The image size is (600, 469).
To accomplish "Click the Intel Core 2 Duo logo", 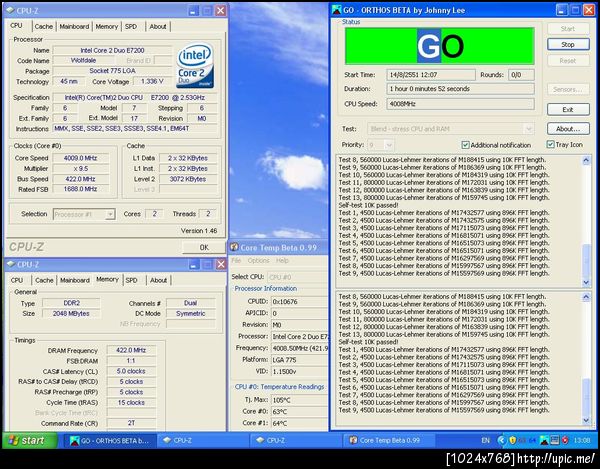I will click(x=194, y=63).
